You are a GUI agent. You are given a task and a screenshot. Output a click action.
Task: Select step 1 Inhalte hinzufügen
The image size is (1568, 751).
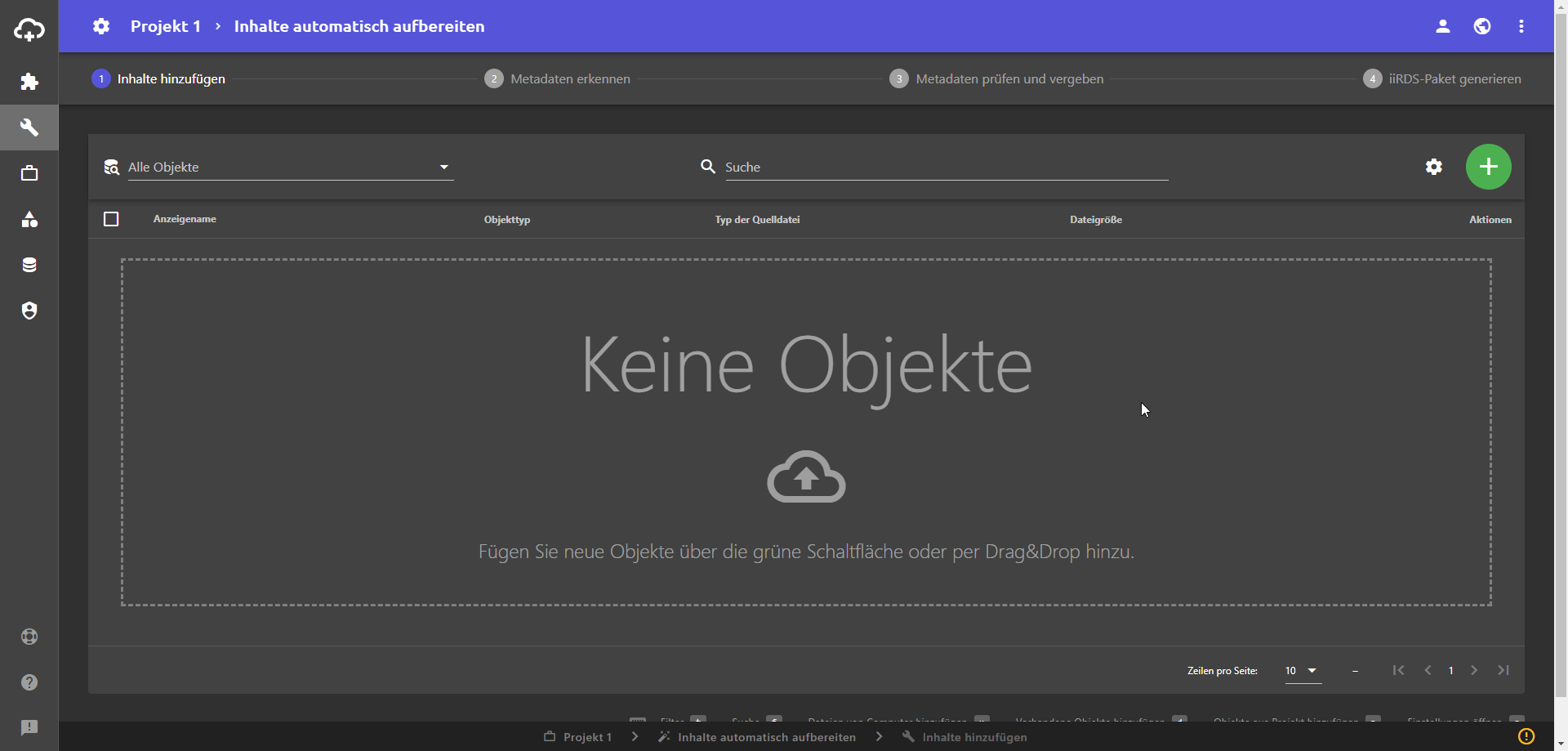pyautogui.click(x=158, y=78)
